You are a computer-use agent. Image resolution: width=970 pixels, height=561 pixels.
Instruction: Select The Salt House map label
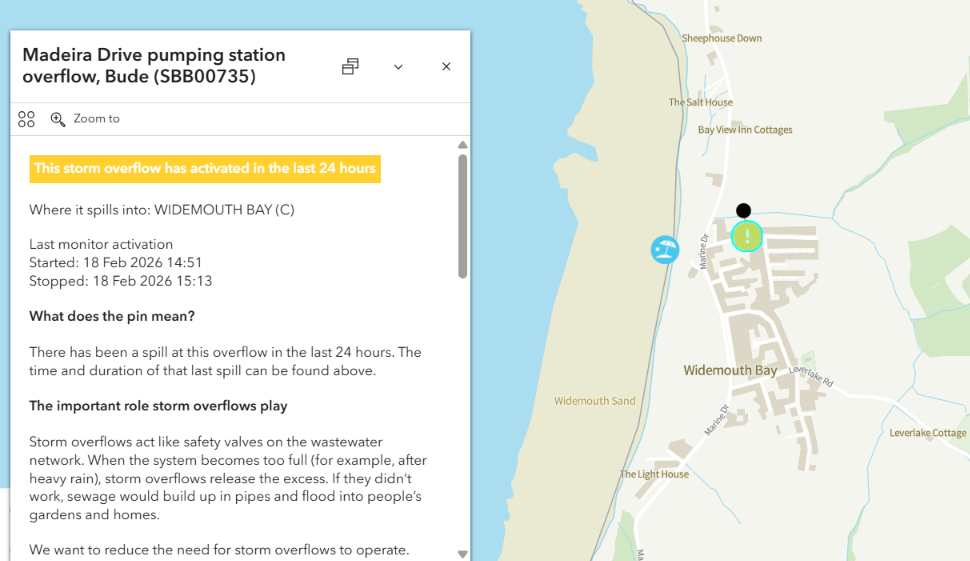coord(700,102)
